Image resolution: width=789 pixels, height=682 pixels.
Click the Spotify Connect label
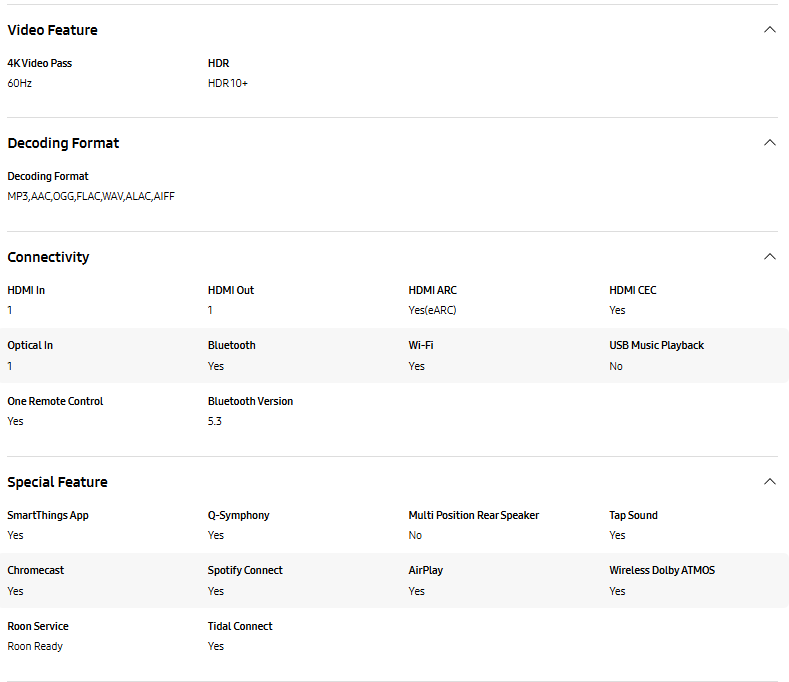click(x=245, y=570)
